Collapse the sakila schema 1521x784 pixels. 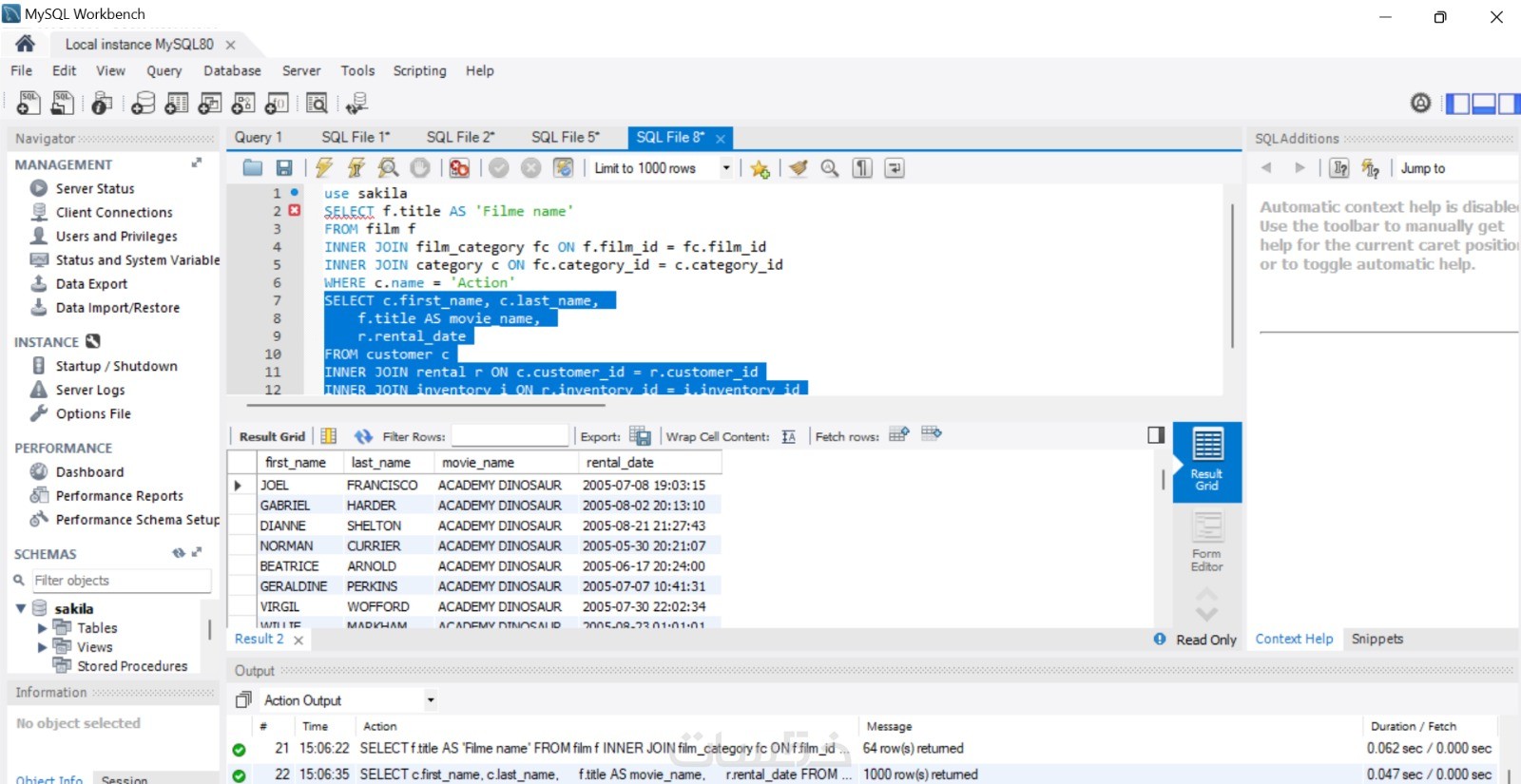(21, 608)
